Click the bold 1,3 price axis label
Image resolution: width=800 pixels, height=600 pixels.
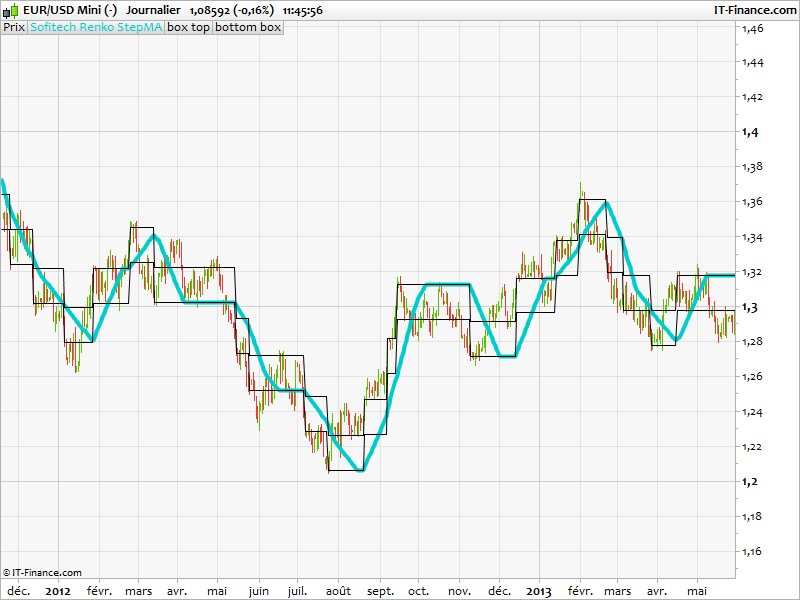(x=750, y=307)
